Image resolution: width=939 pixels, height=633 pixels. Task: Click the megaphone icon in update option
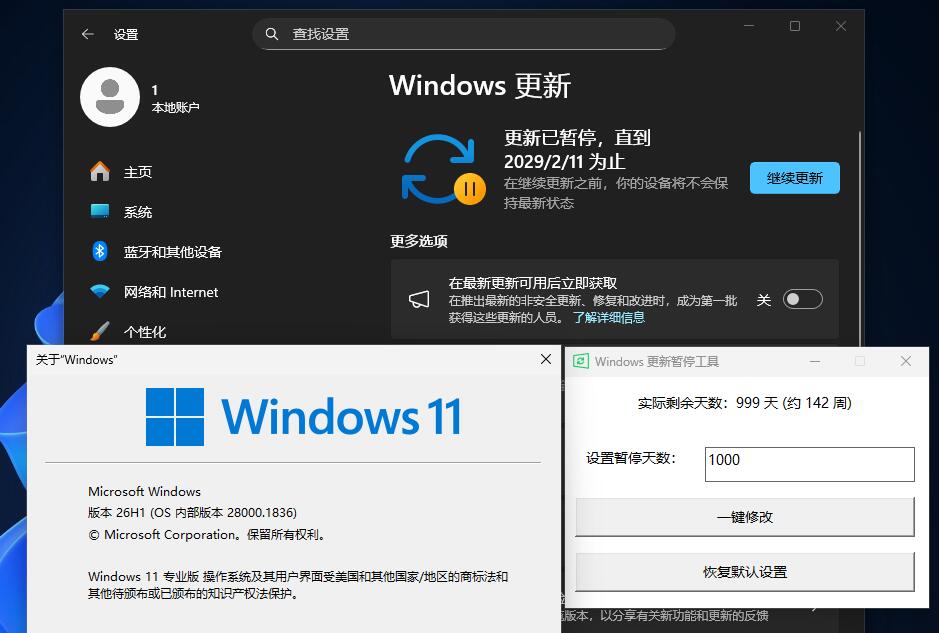[x=419, y=299]
